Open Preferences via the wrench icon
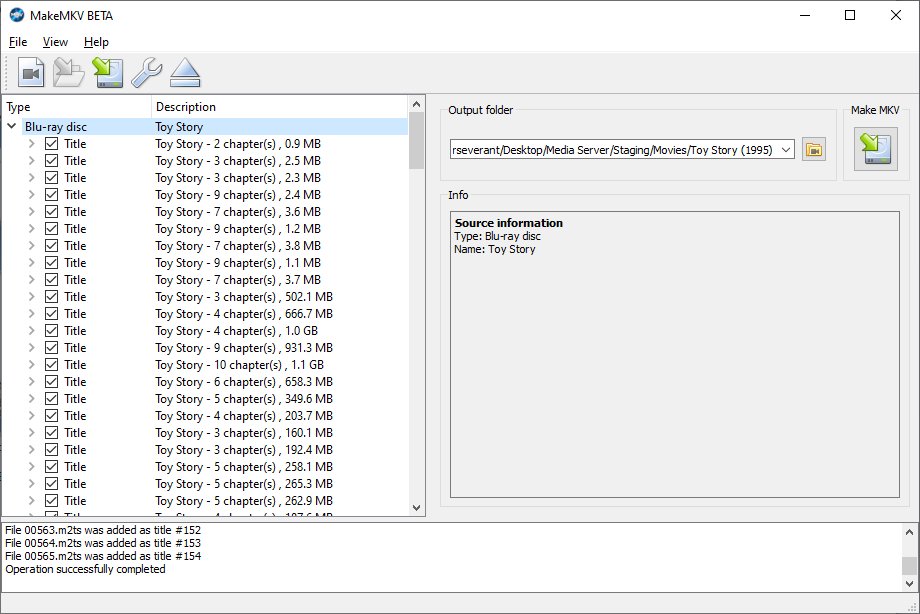The height and width of the screenshot is (614, 920). [146, 72]
